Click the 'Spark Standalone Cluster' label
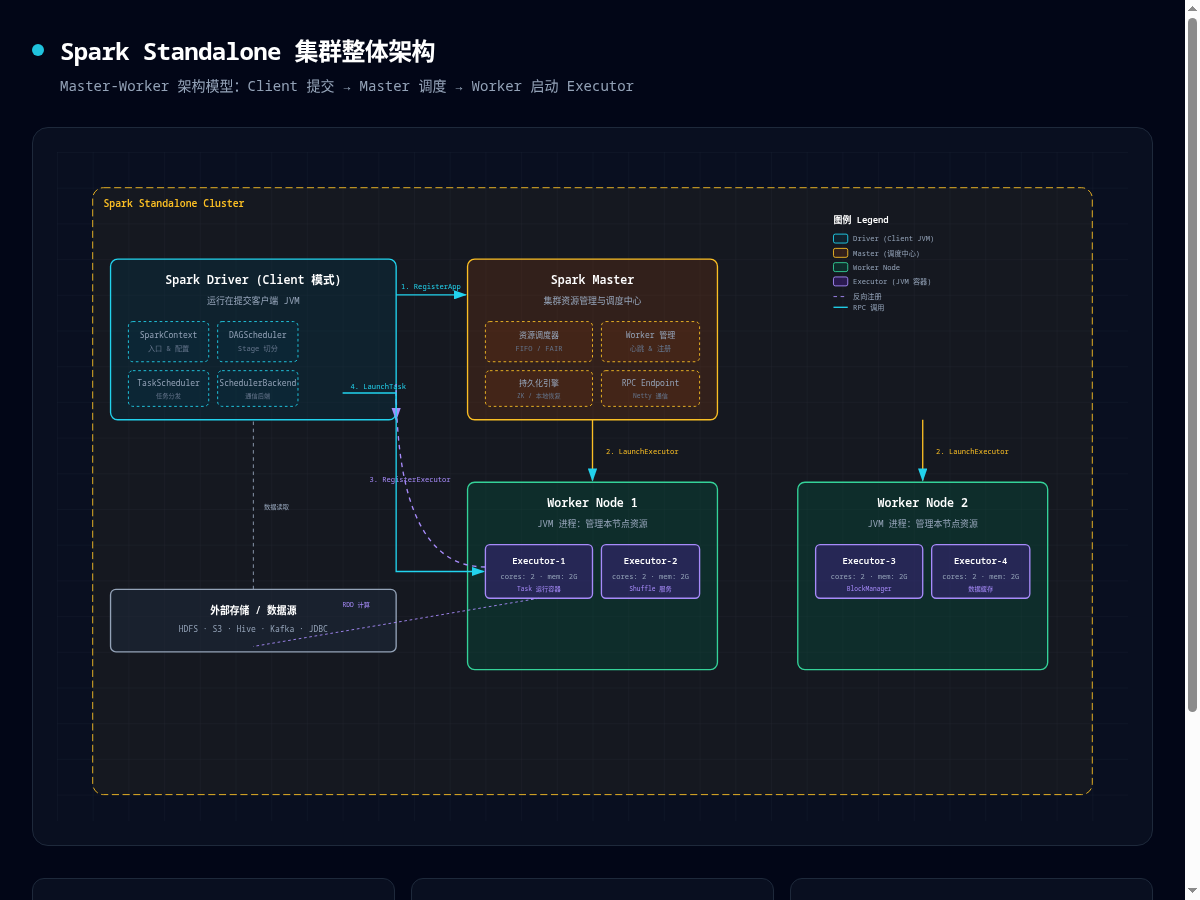Image resolution: width=1200 pixels, height=900 pixels. [x=174, y=203]
